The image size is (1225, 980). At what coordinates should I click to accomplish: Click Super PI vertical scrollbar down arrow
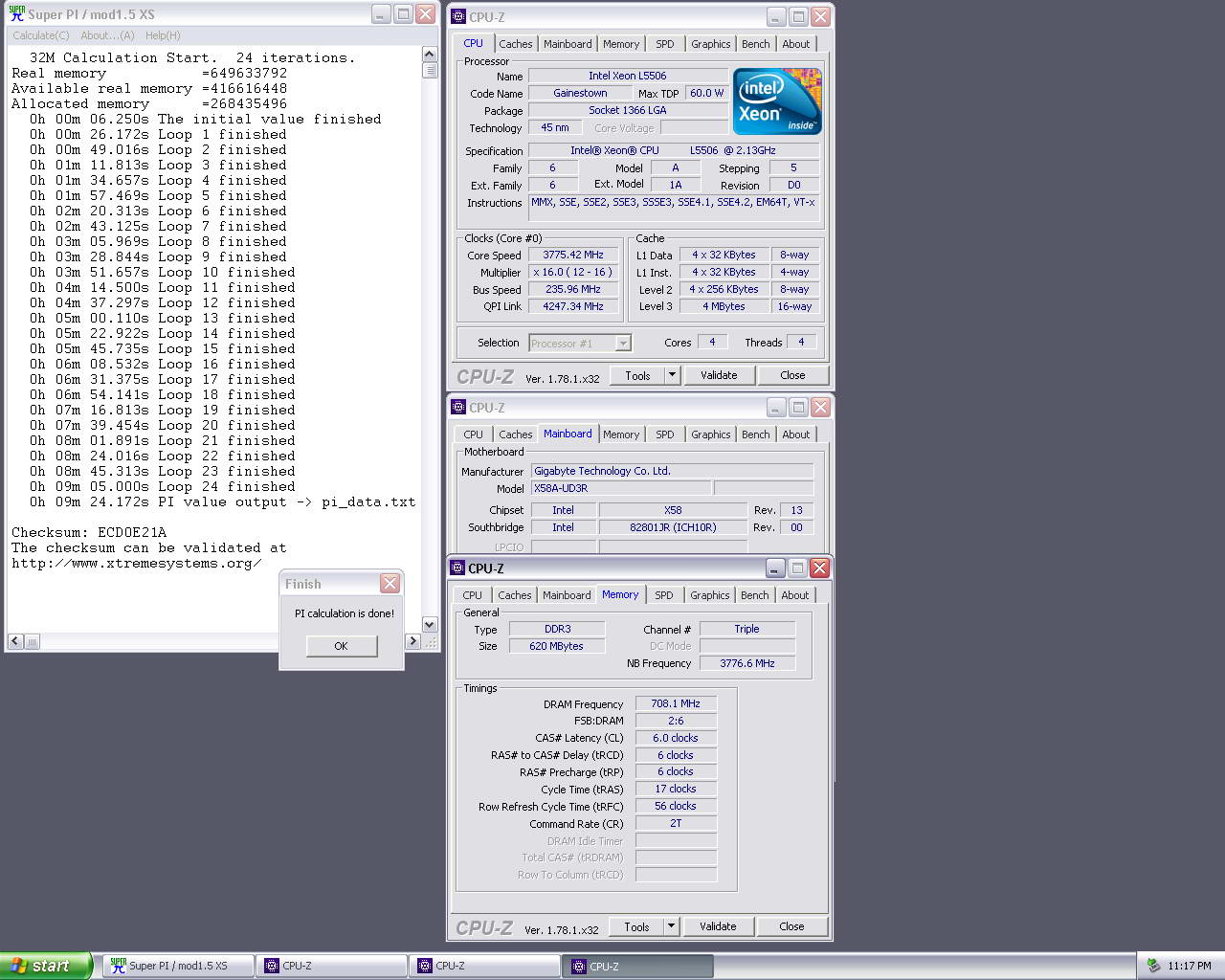pyautogui.click(x=430, y=625)
